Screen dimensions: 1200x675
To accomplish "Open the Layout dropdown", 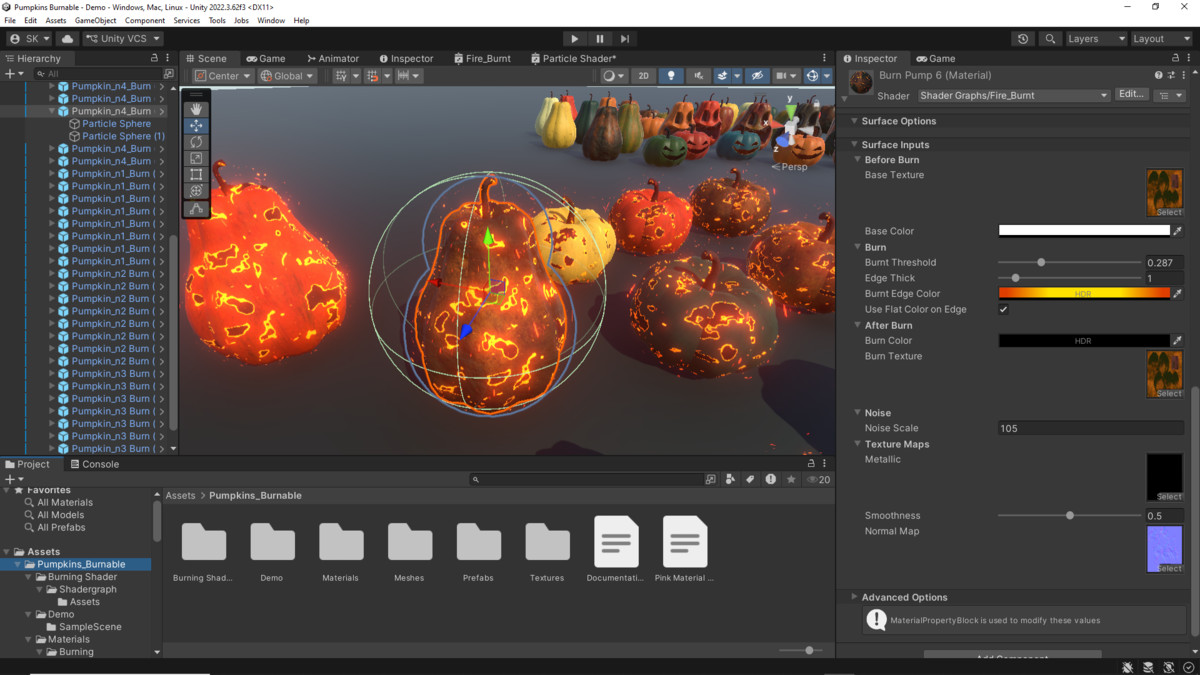I will [1161, 39].
